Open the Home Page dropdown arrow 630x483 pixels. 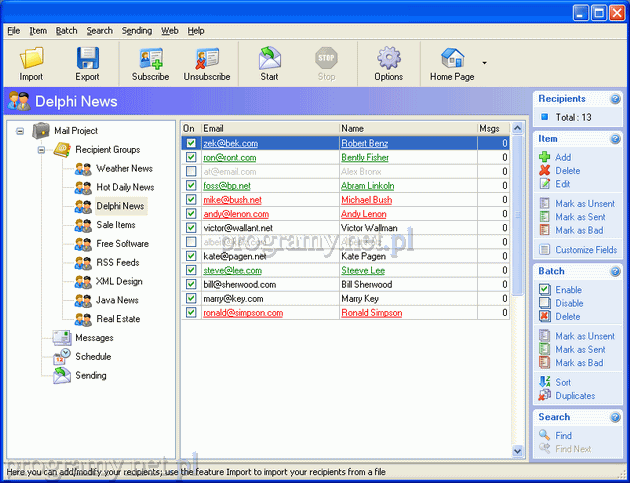(x=484, y=63)
